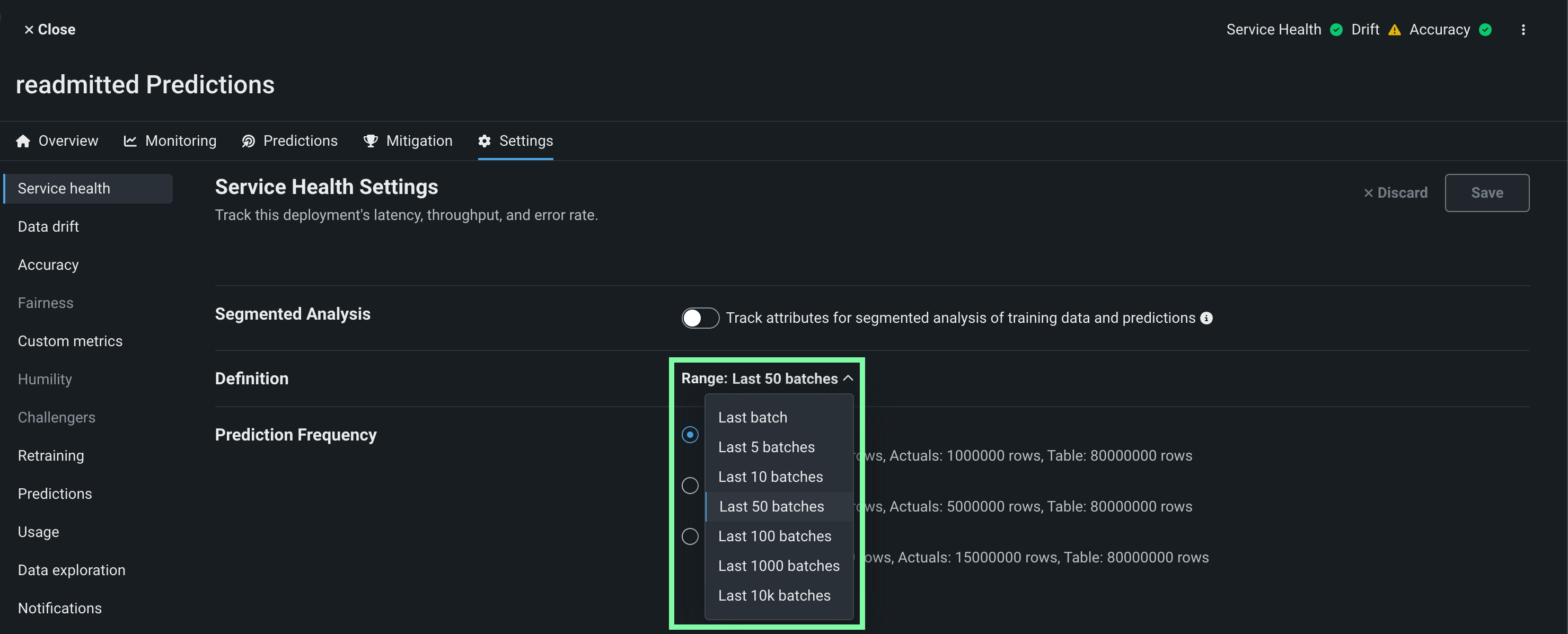Image resolution: width=1568 pixels, height=634 pixels.
Task: Close the deployment panel
Action: (49, 29)
